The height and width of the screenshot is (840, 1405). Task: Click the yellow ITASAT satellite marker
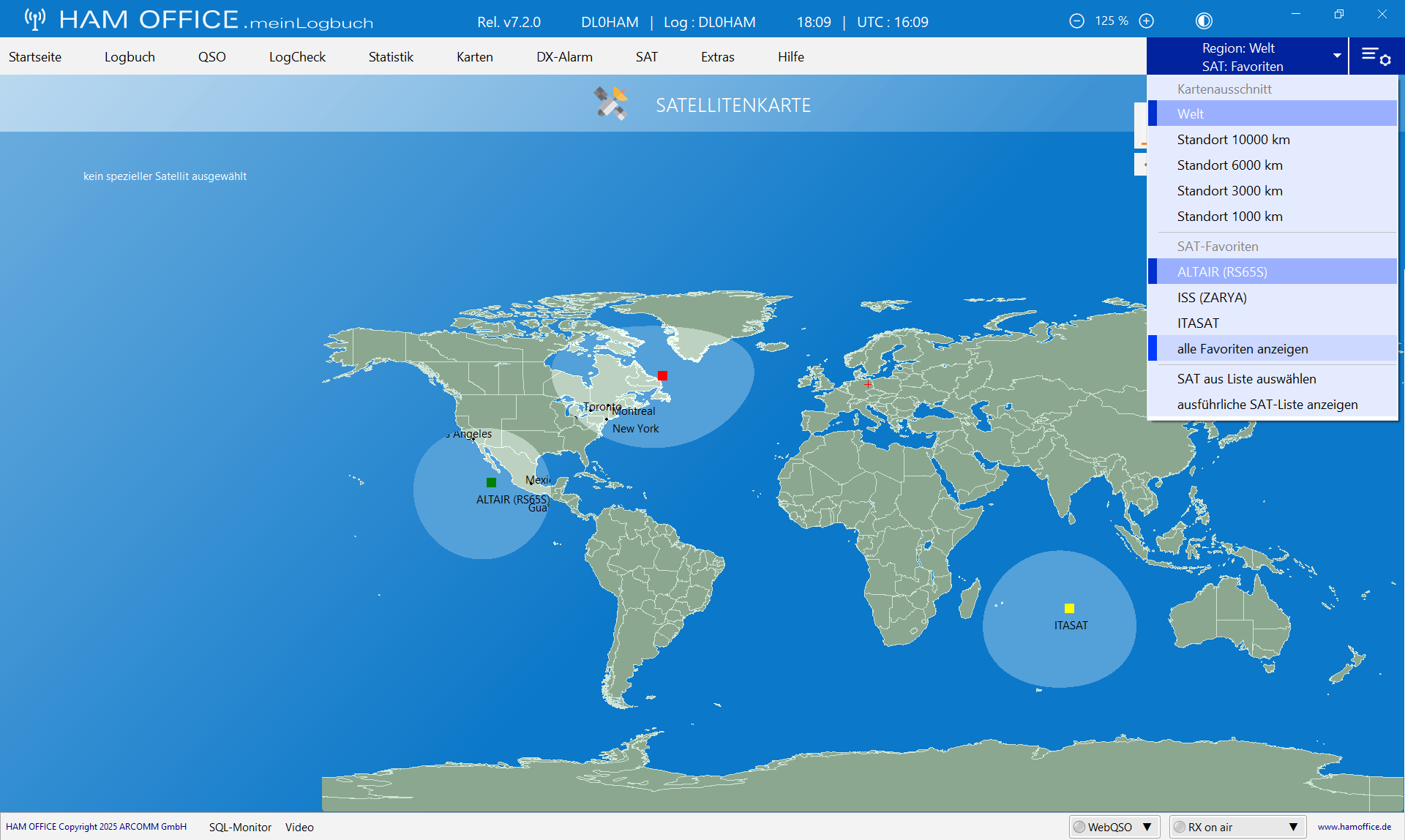pyautogui.click(x=1069, y=608)
